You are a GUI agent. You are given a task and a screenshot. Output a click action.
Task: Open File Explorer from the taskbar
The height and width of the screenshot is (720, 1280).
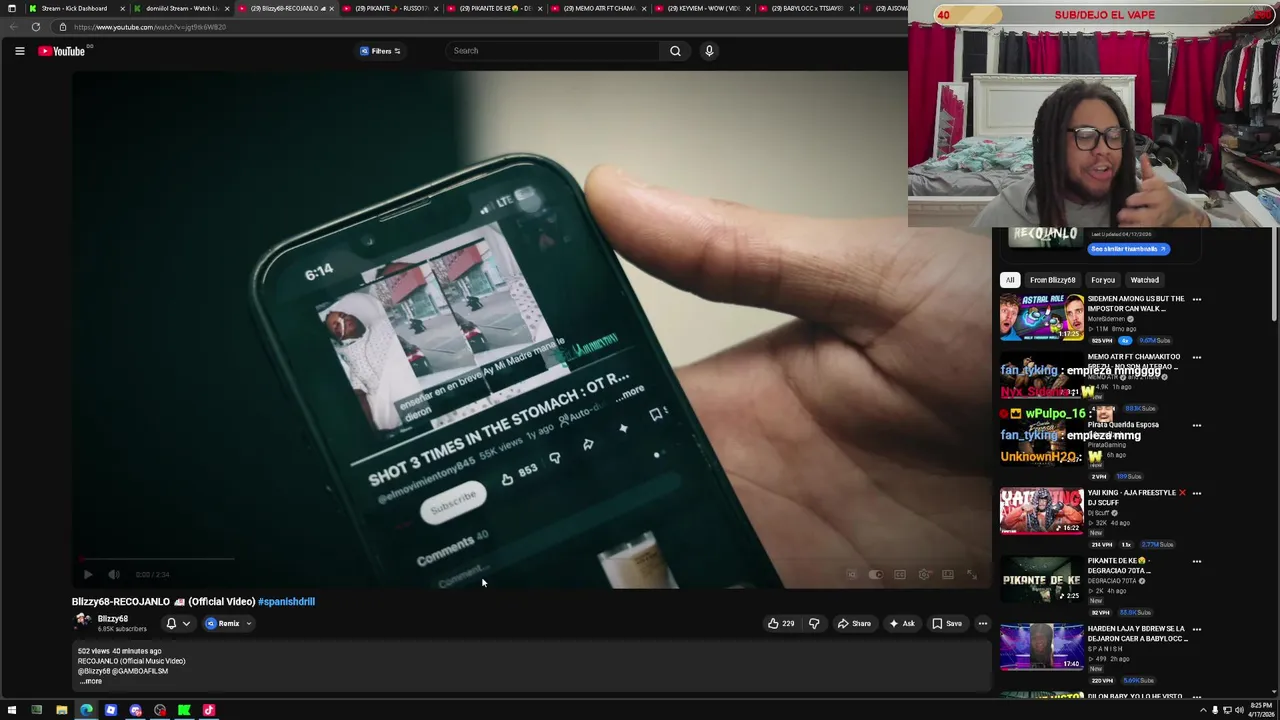pyautogui.click(x=61, y=710)
